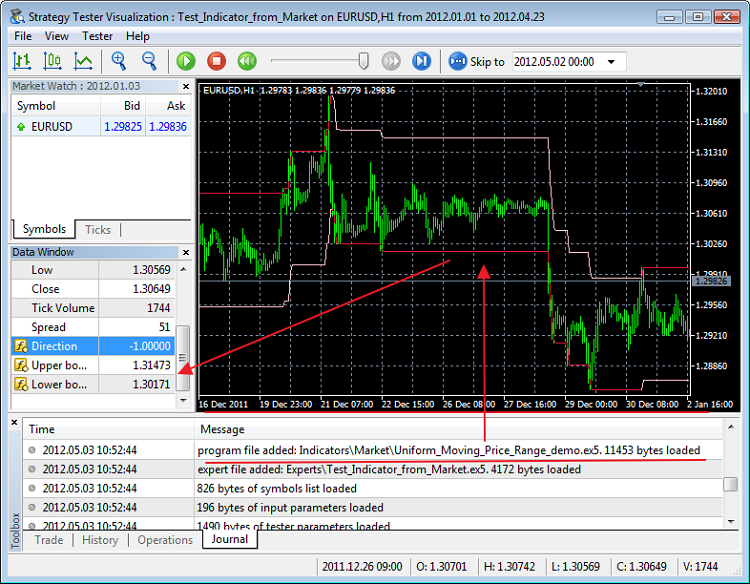750x584 pixels.
Task: Select the Tick Volume row
Action: 93,308
